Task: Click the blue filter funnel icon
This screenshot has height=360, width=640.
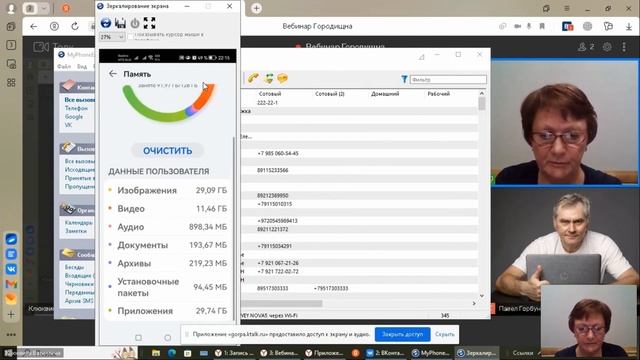Action: click(404, 79)
